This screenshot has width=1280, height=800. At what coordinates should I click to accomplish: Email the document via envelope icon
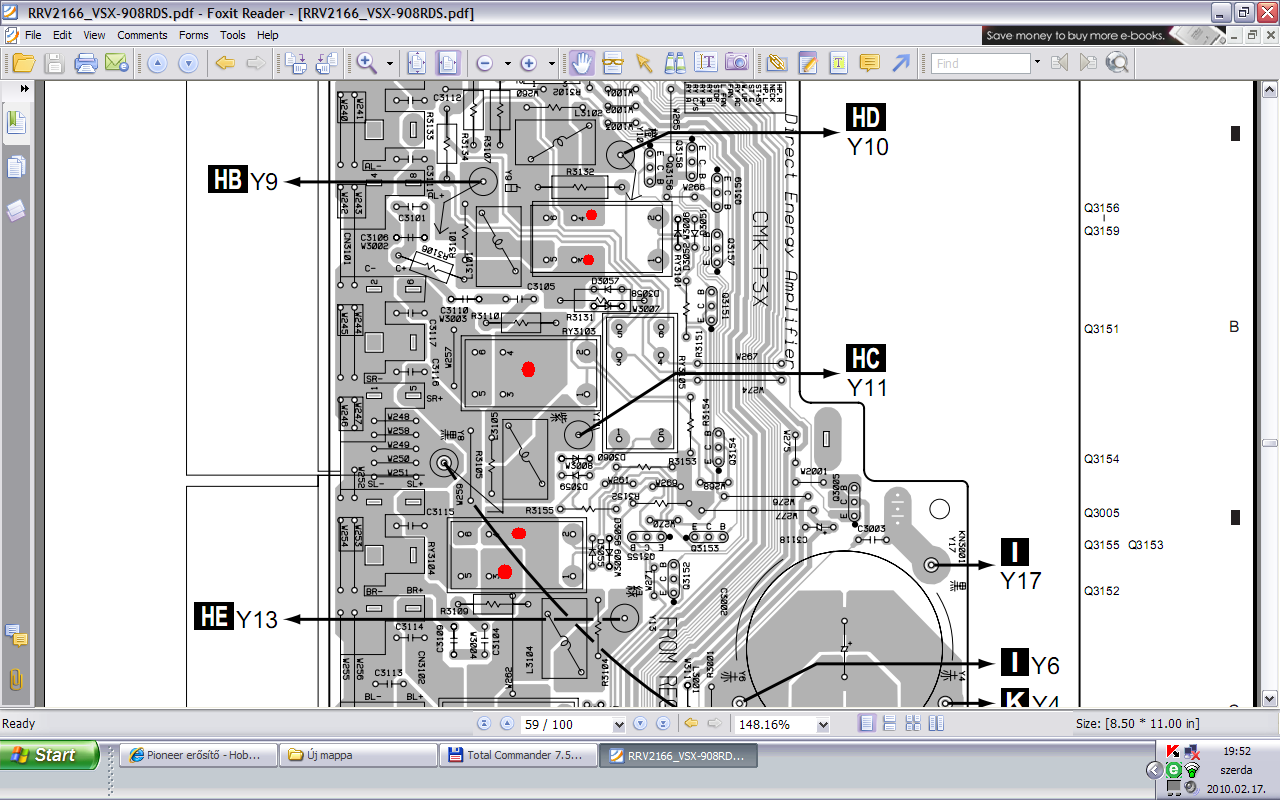point(116,63)
